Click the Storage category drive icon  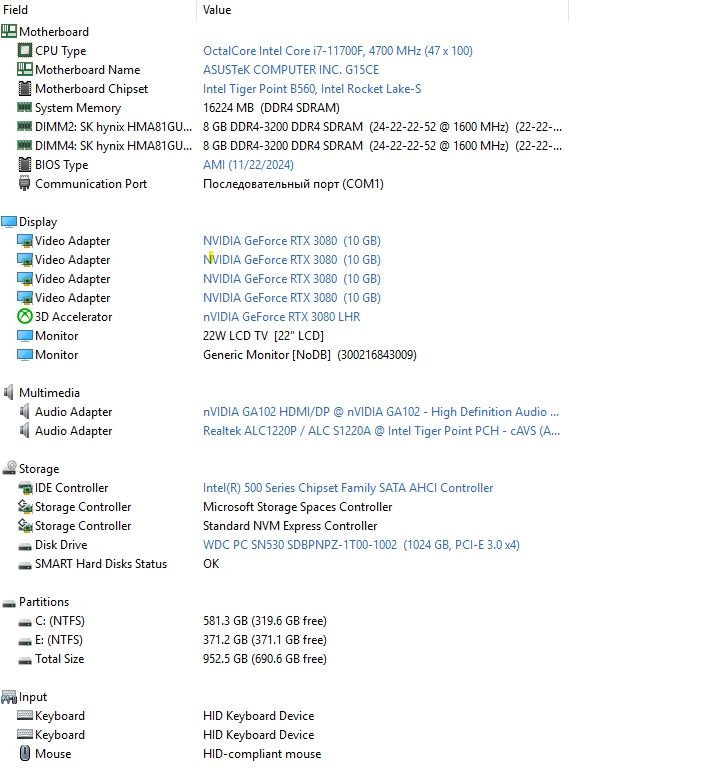9,468
